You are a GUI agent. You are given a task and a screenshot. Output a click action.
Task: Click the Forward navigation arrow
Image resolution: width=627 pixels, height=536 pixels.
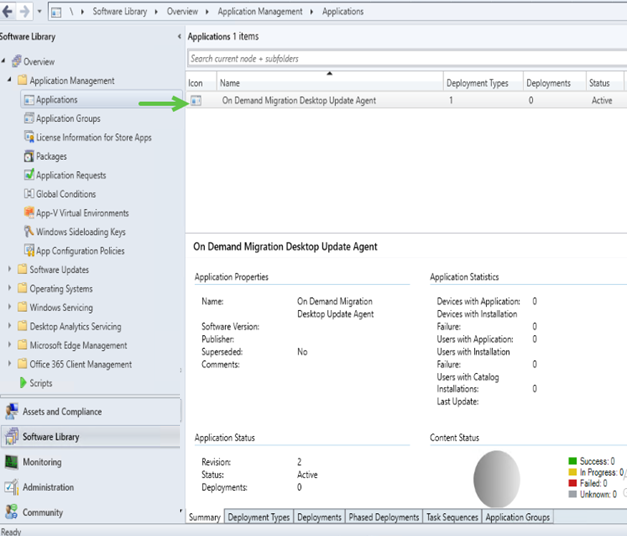[x=25, y=12]
